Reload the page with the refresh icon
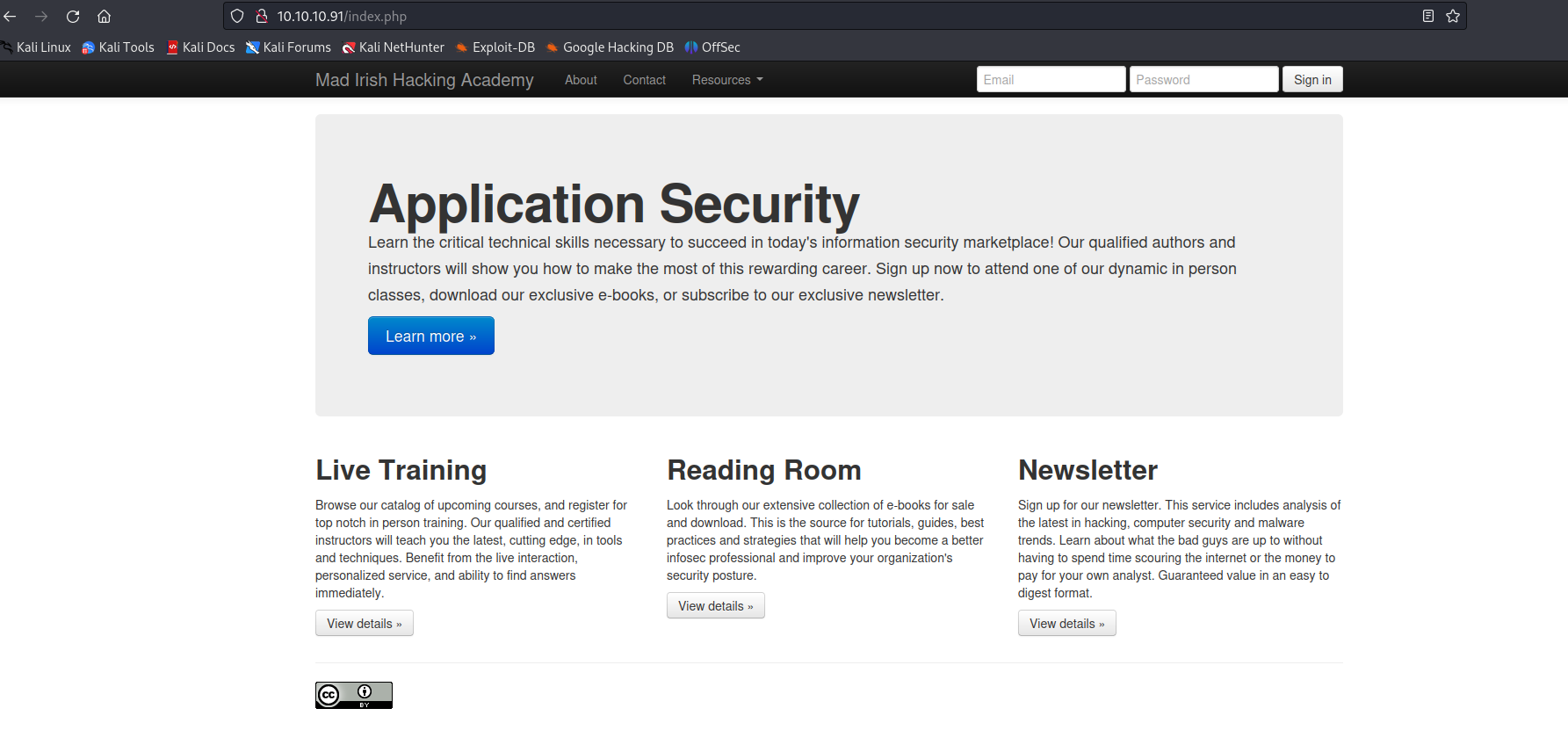Image resolution: width=1568 pixels, height=752 pixels. pyautogui.click(x=73, y=16)
